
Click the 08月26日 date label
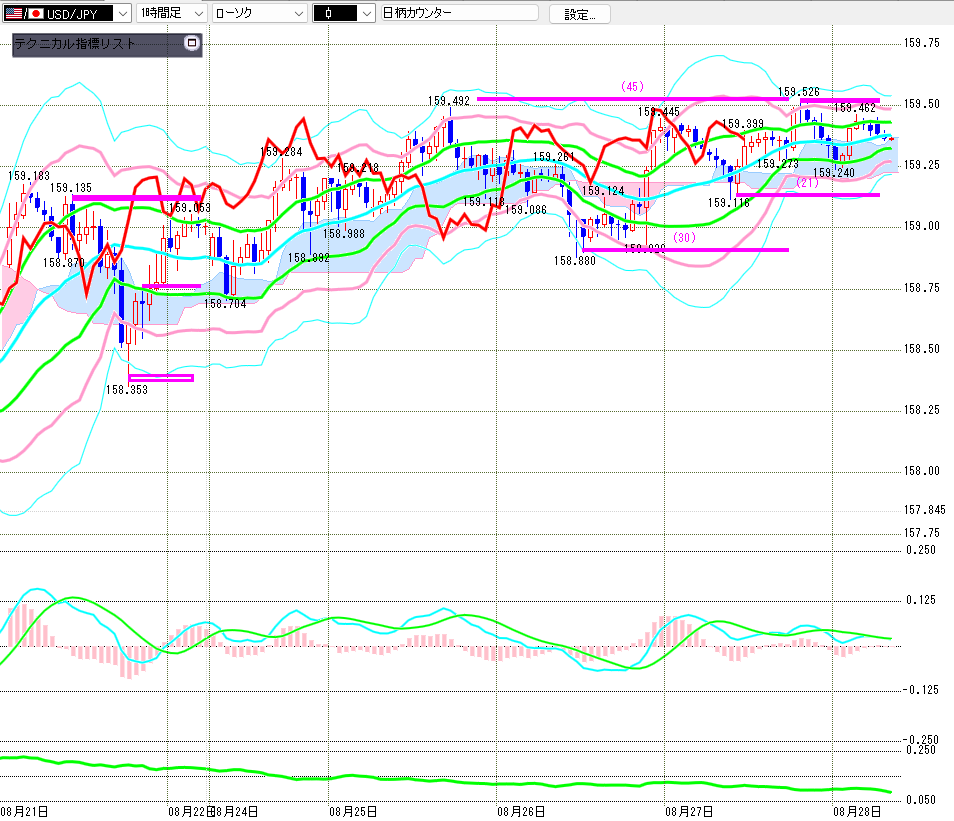coord(521,812)
